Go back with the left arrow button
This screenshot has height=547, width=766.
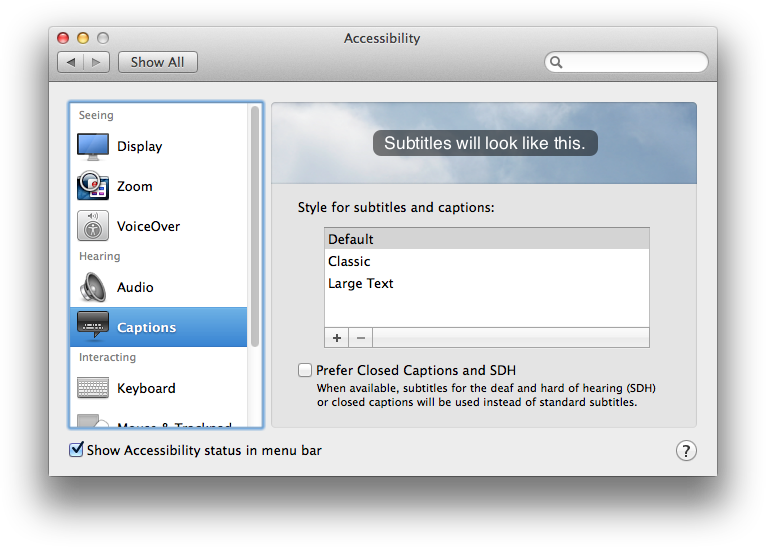(x=71, y=62)
